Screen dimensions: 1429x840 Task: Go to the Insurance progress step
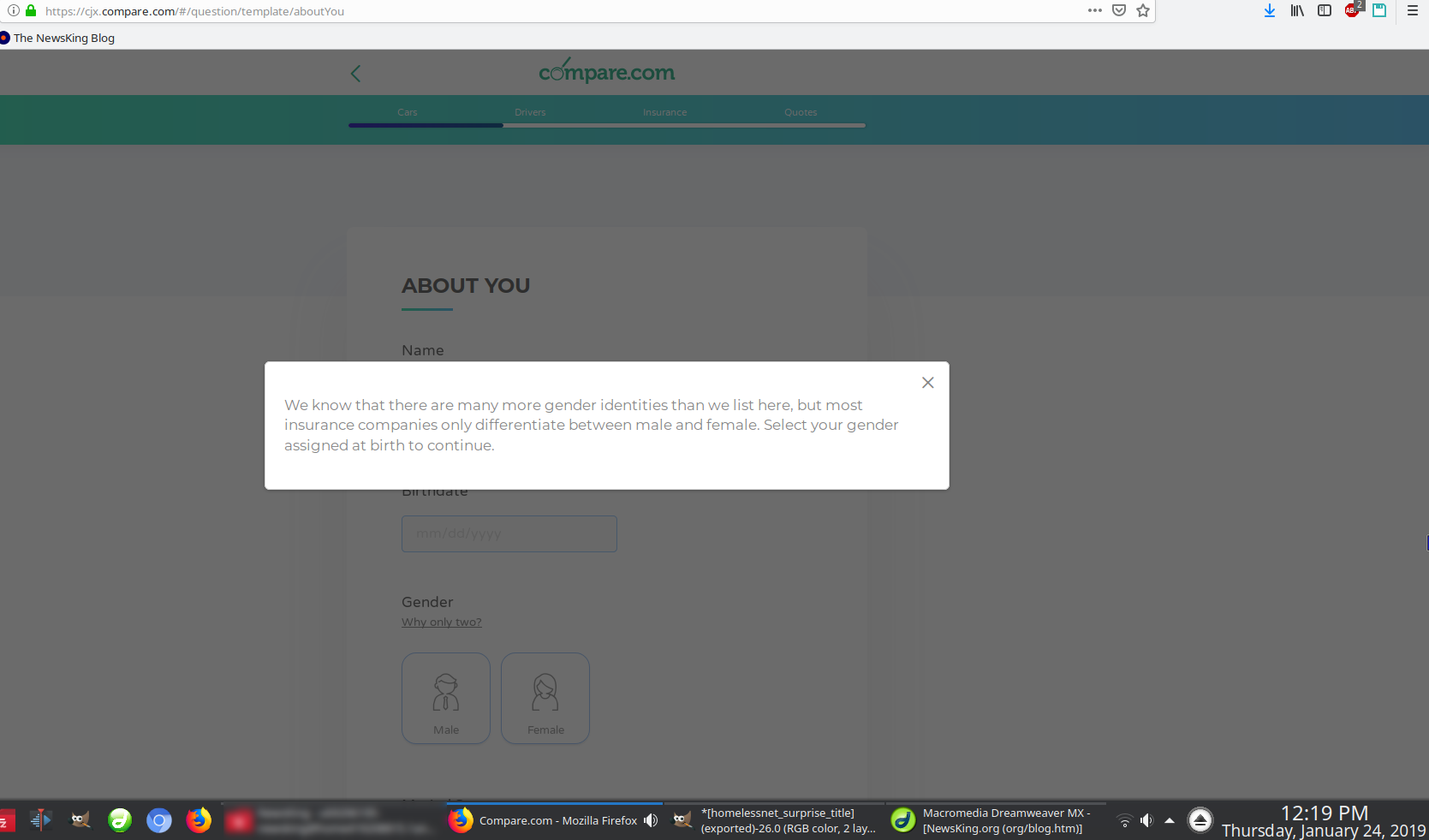(665, 112)
